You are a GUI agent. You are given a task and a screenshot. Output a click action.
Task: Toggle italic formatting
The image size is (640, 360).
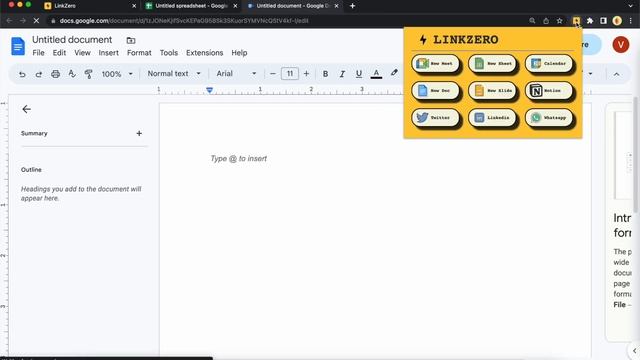pos(342,74)
